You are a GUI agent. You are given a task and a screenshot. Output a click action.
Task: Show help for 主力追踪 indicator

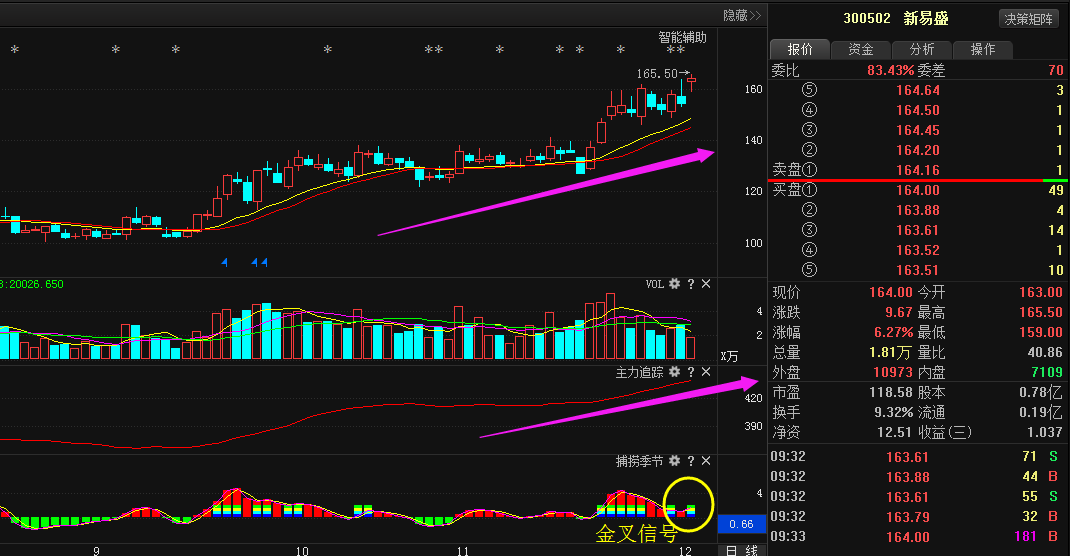click(x=690, y=372)
